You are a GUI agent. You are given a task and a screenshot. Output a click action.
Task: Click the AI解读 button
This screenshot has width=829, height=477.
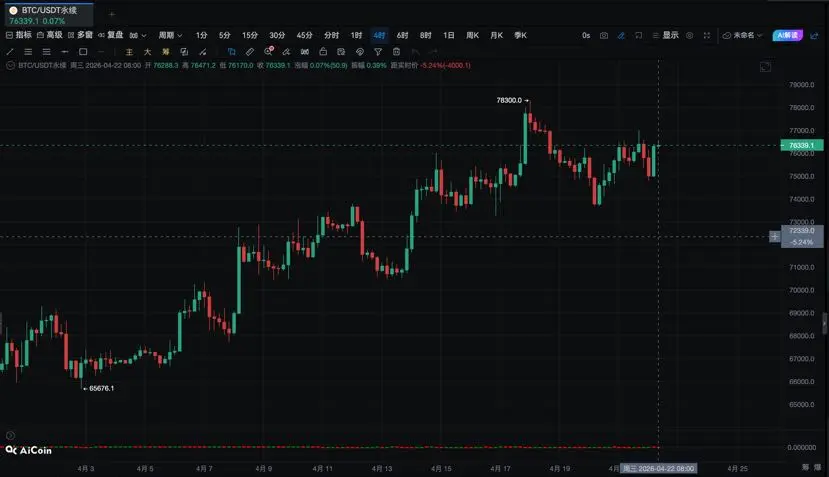tap(787, 35)
